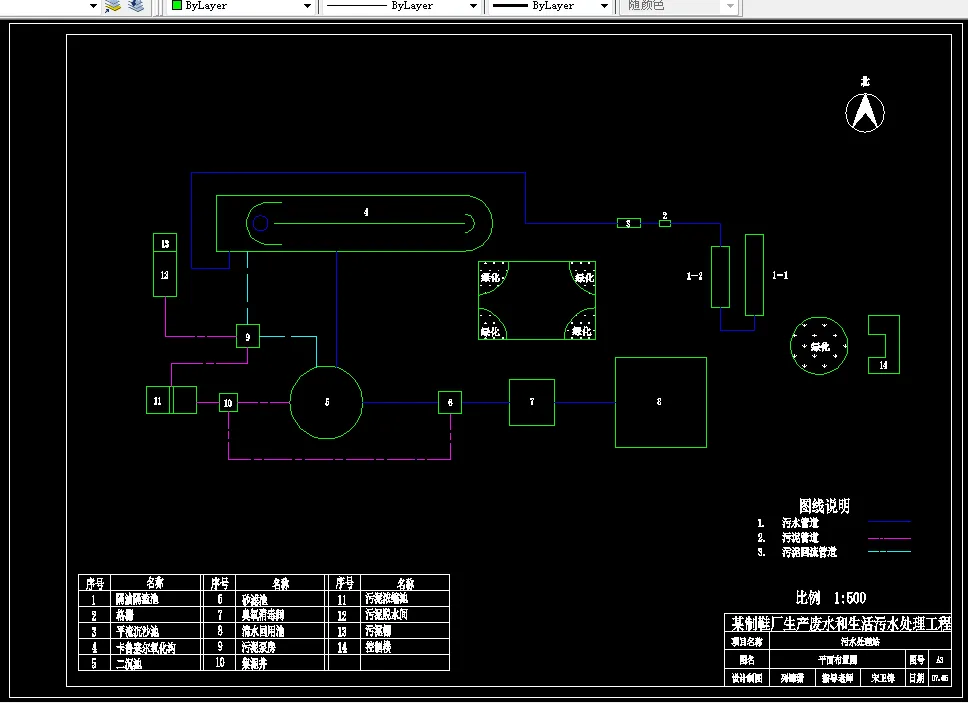Open the layer list dropdown arrow left of the layer icons

pos(93,6)
